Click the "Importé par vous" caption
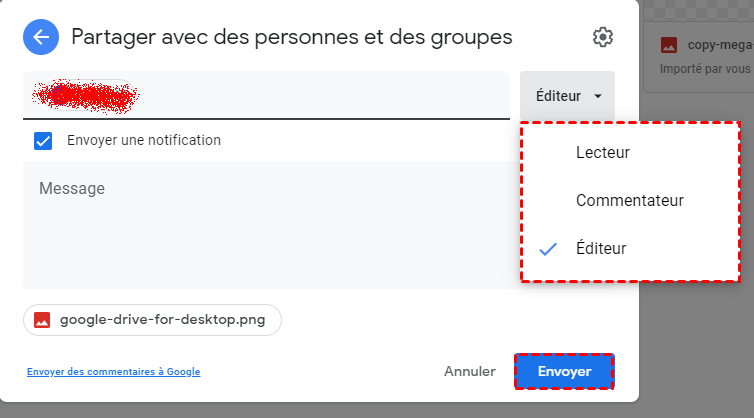 (x=705, y=70)
